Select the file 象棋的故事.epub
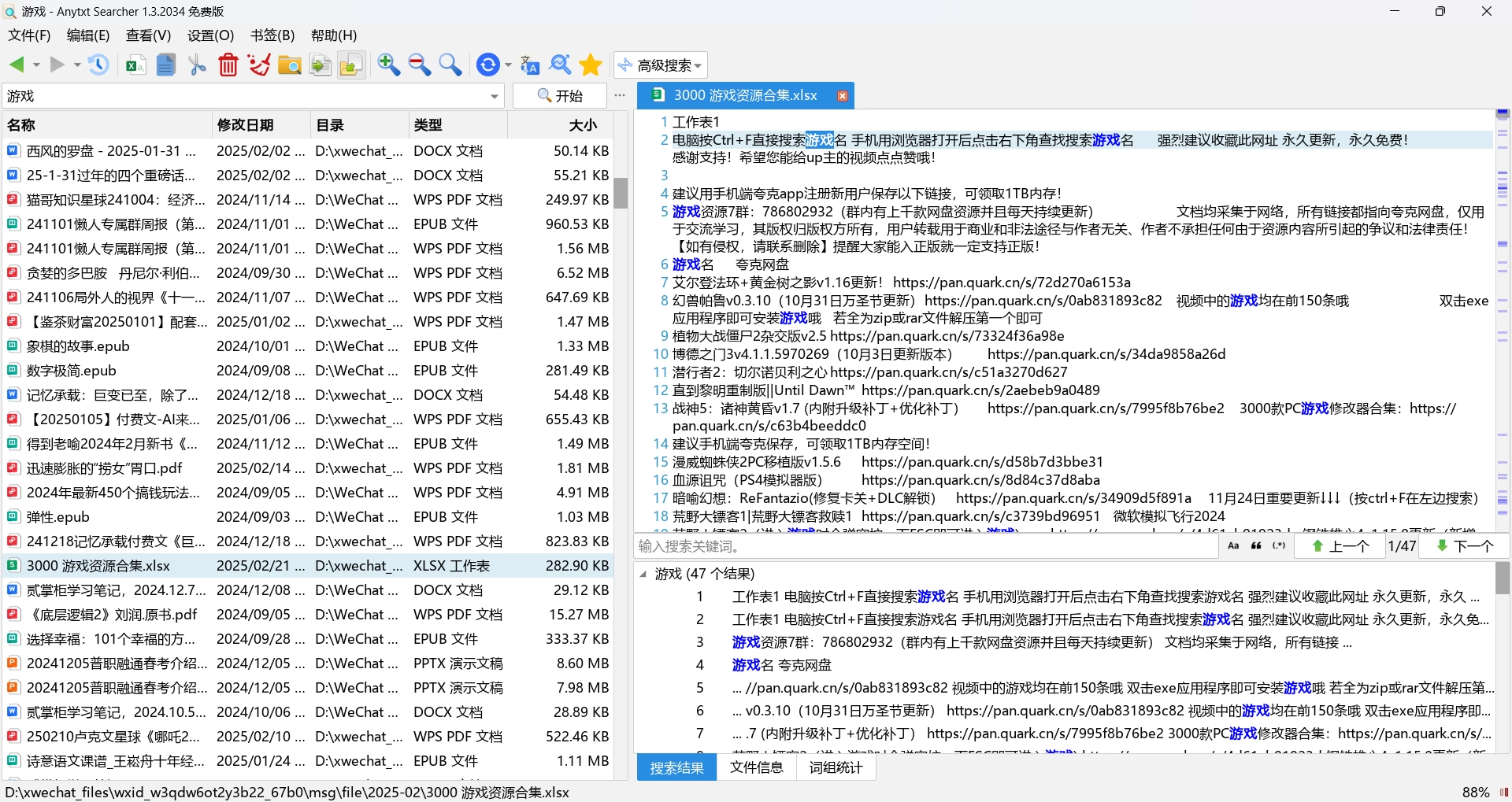 pyautogui.click(x=307, y=346)
